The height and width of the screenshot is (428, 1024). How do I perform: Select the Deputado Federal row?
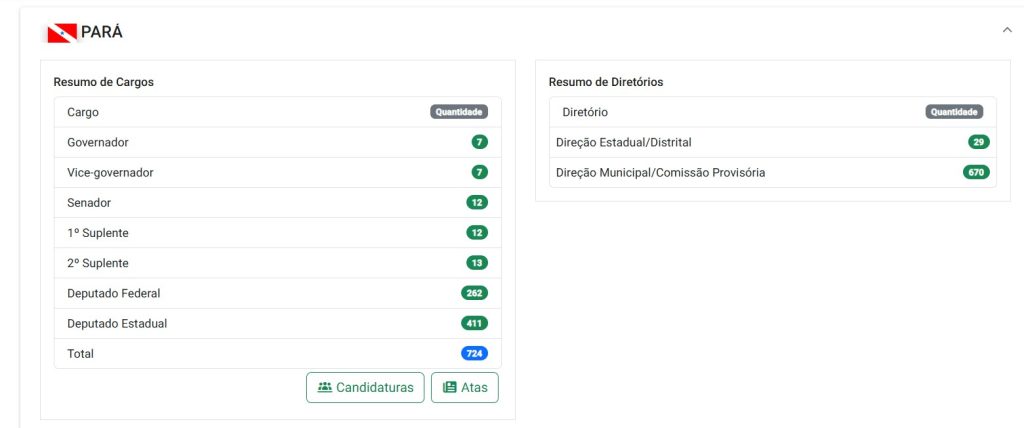278,293
